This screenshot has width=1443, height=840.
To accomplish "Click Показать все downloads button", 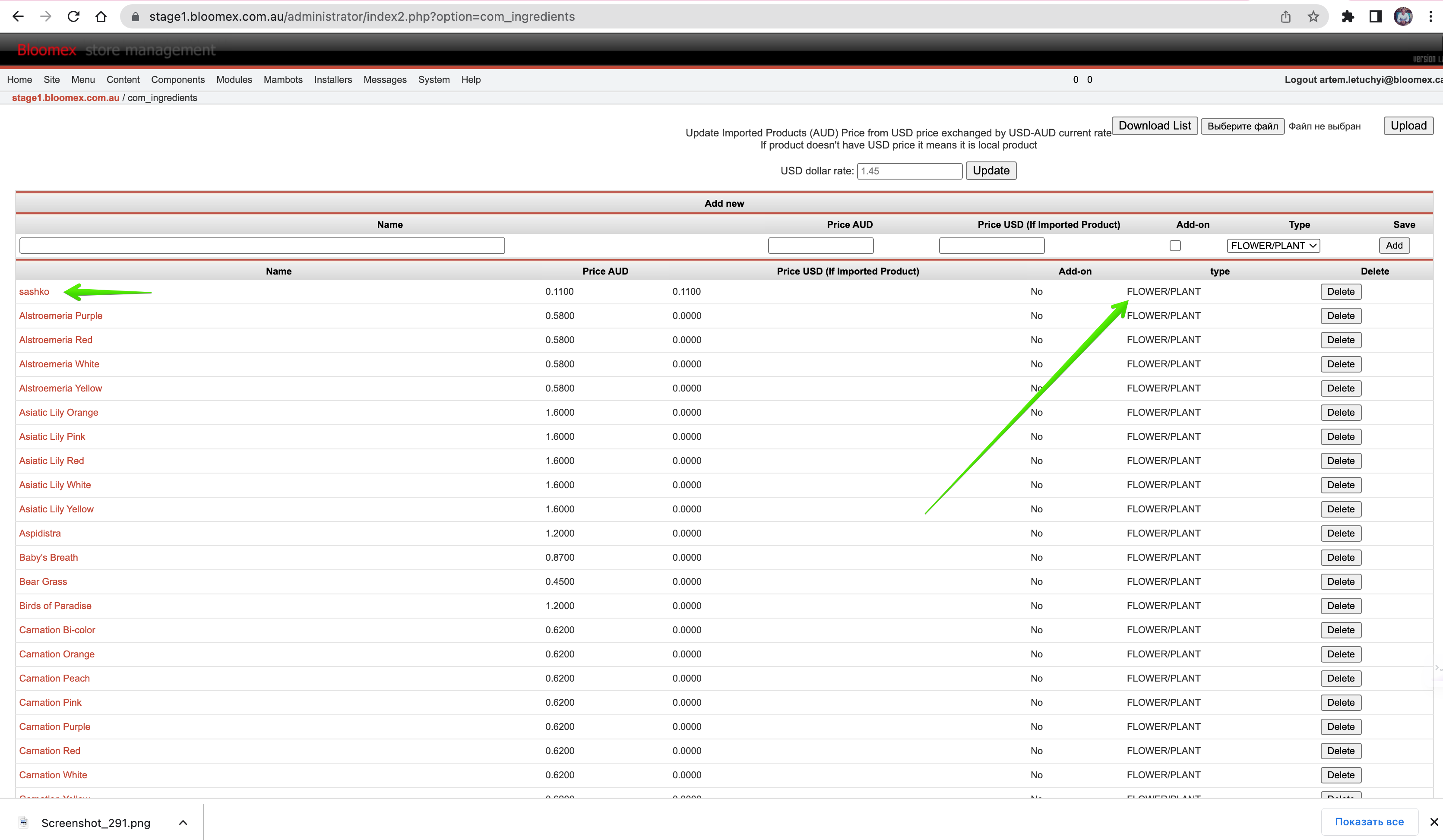I will 1369,822.
